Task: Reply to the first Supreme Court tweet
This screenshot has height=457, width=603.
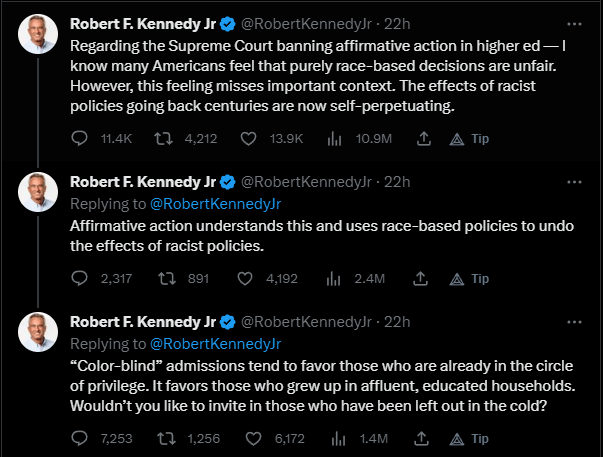Action: pos(82,139)
